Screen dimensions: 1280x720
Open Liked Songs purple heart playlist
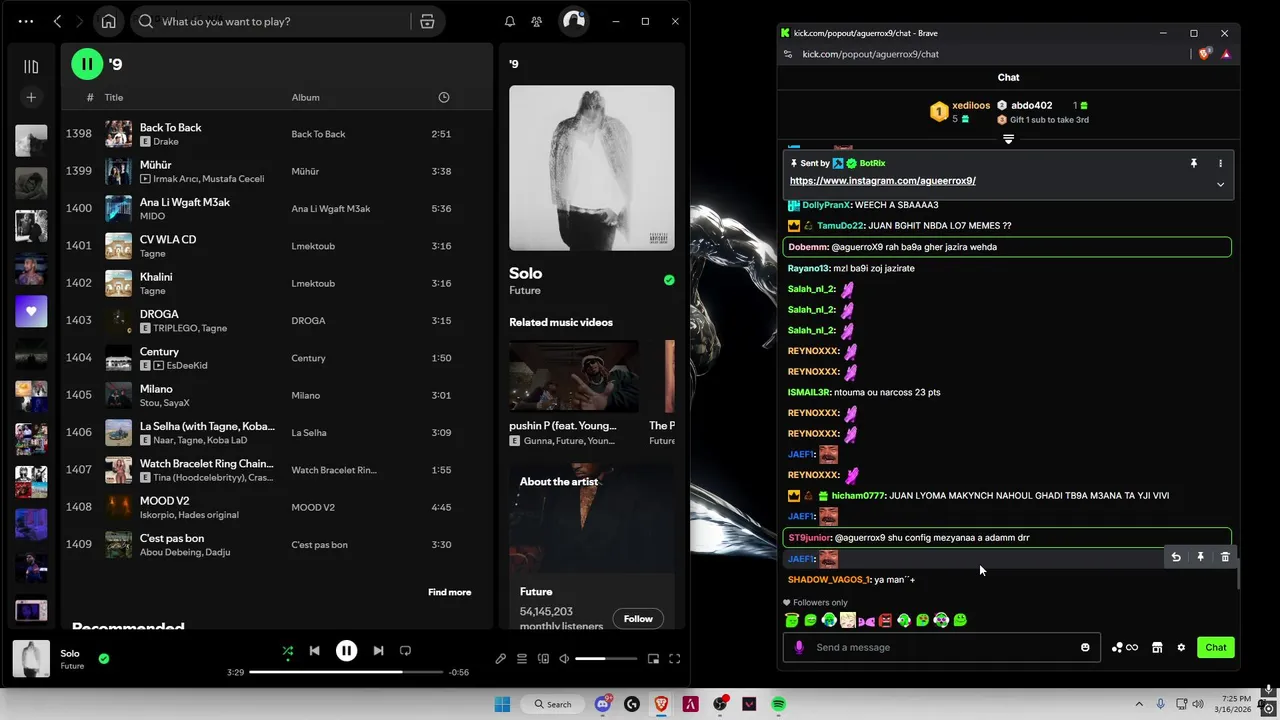pos(31,311)
